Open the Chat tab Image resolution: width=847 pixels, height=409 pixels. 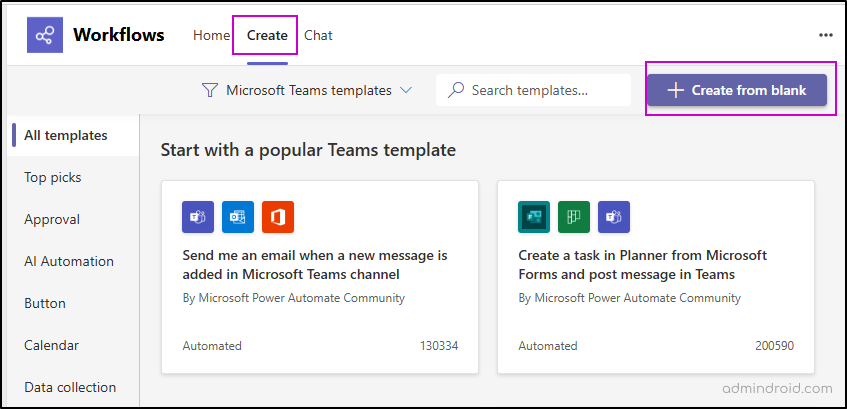318,35
